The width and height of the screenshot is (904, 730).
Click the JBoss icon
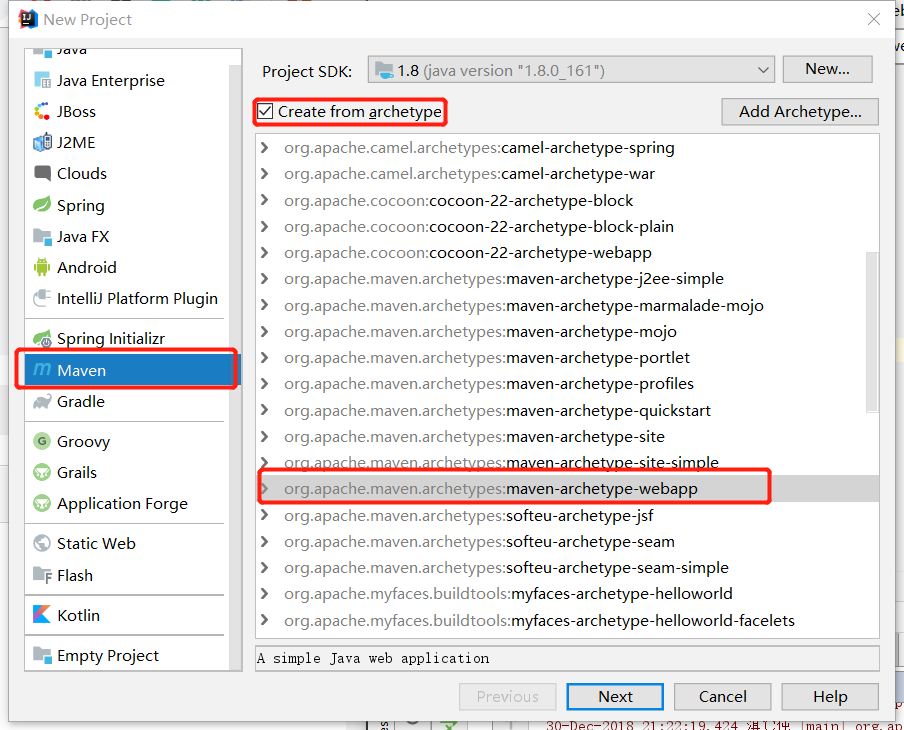pos(42,111)
